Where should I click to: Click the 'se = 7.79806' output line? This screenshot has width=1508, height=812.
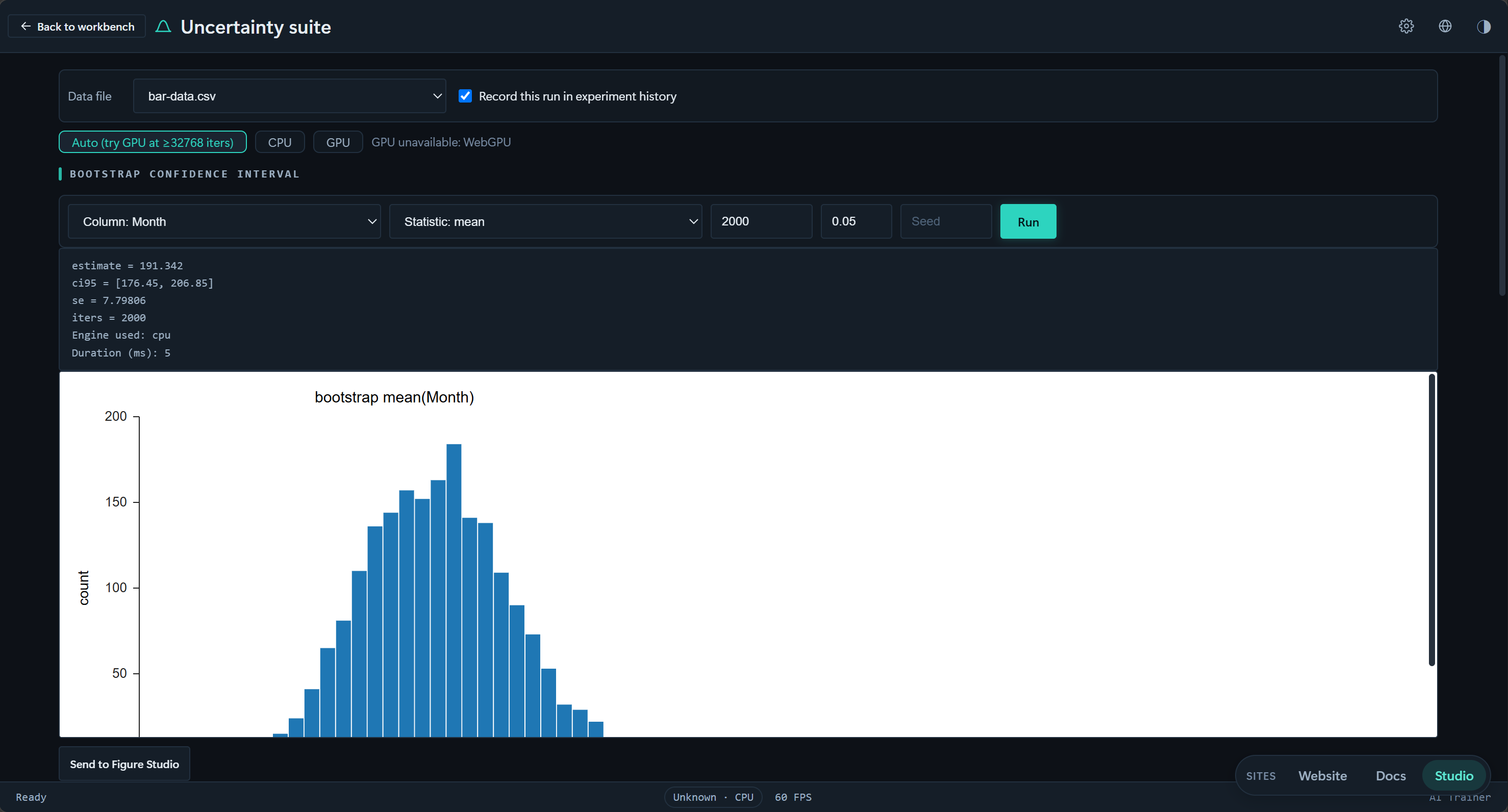point(109,300)
